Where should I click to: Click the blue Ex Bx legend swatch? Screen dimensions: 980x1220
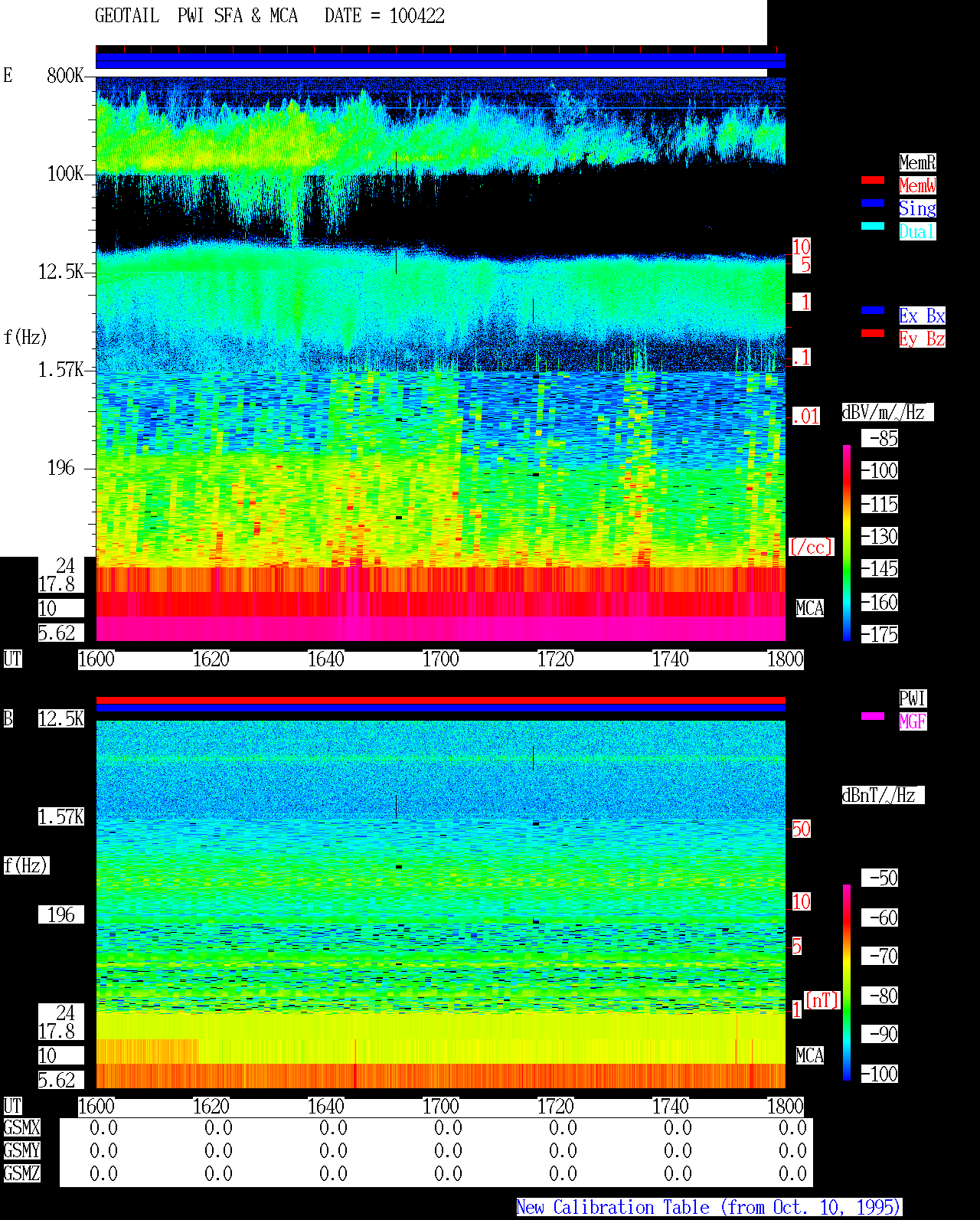(x=873, y=310)
